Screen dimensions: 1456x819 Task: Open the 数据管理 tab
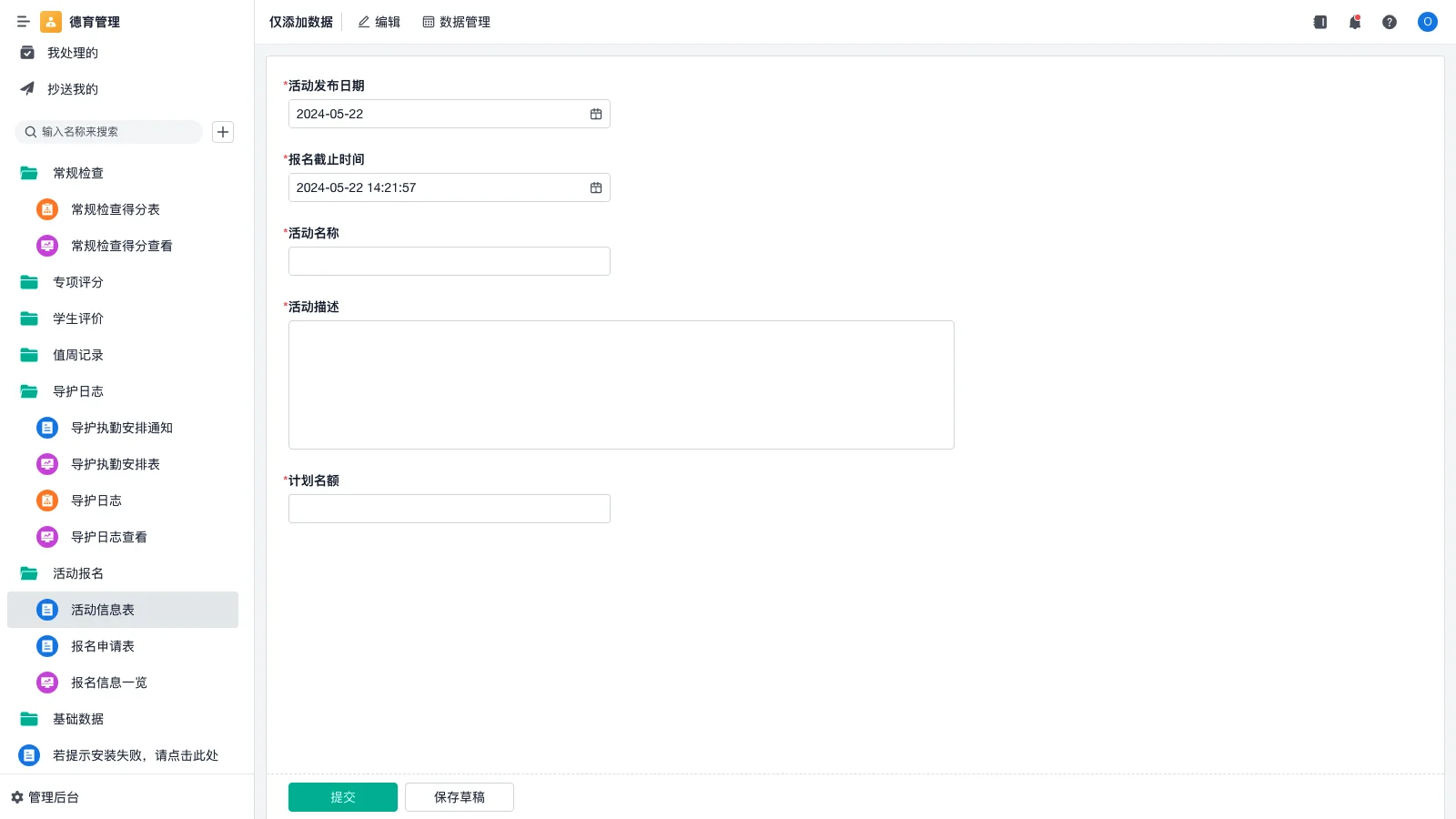pyautogui.click(x=456, y=22)
